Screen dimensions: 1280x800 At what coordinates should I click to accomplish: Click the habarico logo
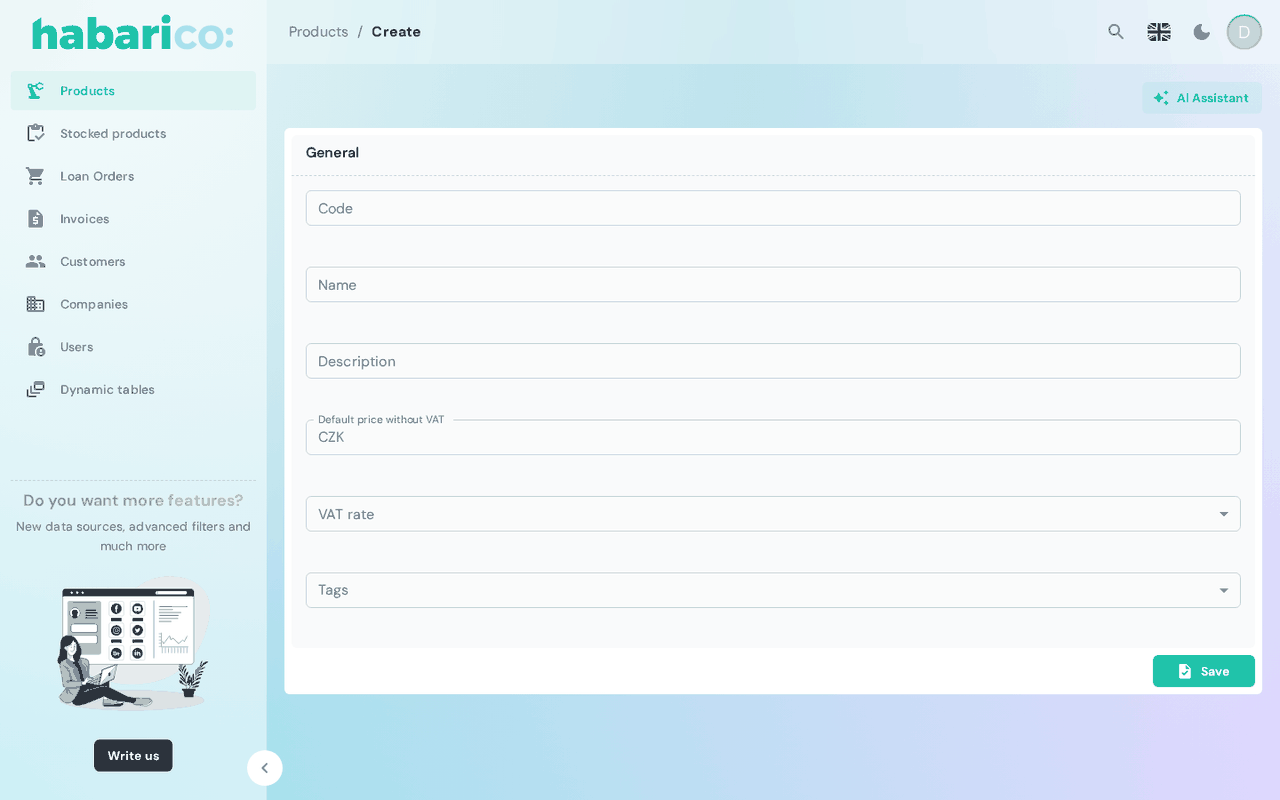(133, 33)
